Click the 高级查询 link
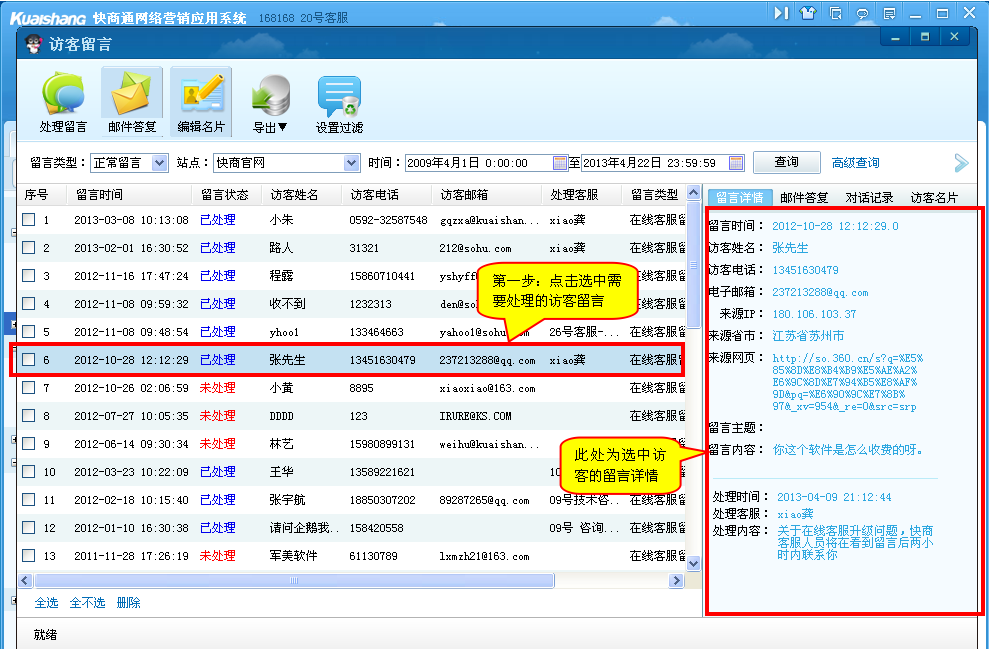Image resolution: width=989 pixels, height=649 pixels. coord(855,163)
